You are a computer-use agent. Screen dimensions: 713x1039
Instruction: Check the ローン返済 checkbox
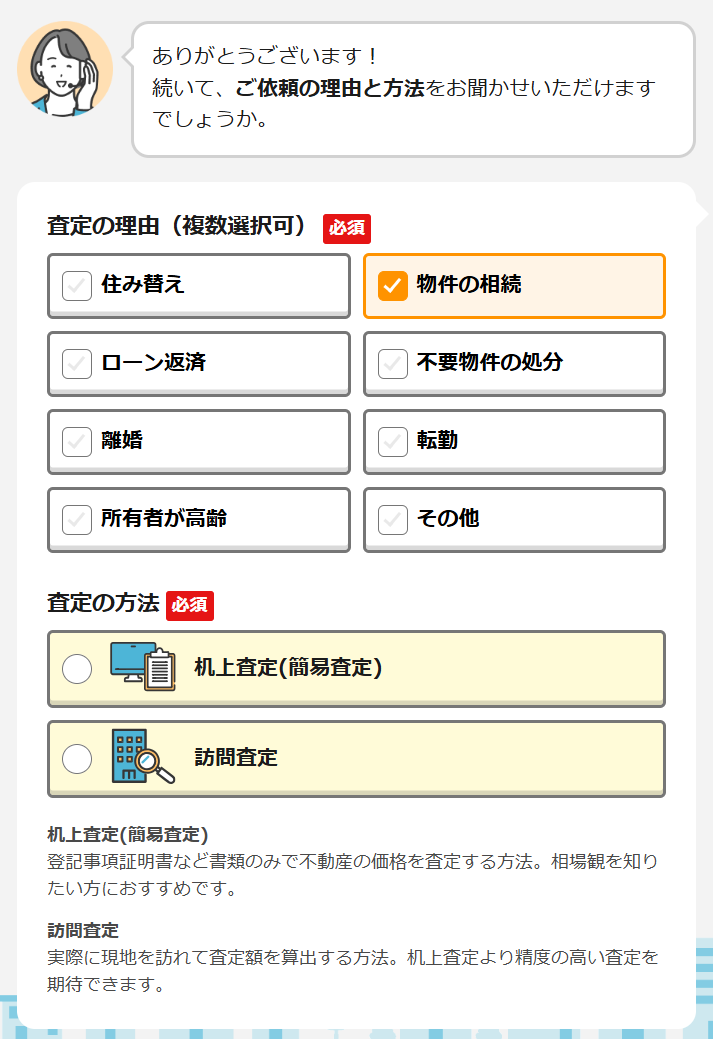(x=77, y=364)
